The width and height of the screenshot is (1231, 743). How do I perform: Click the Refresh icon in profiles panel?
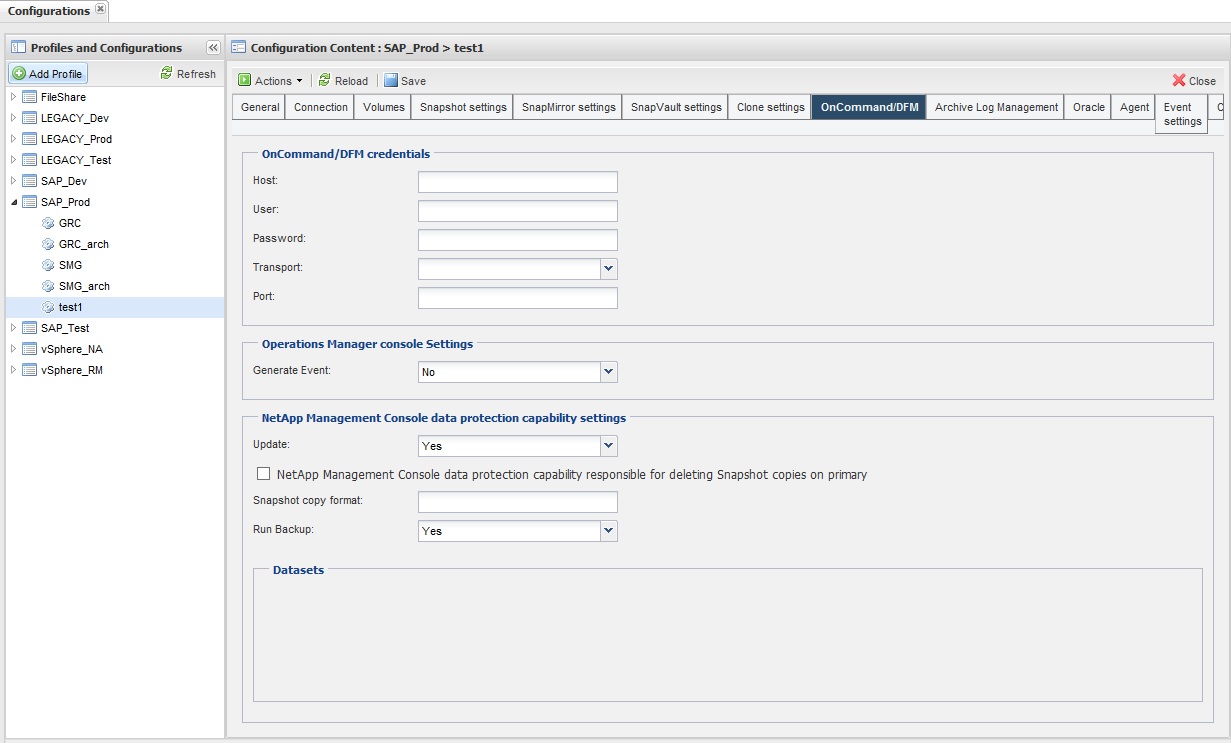coord(167,73)
